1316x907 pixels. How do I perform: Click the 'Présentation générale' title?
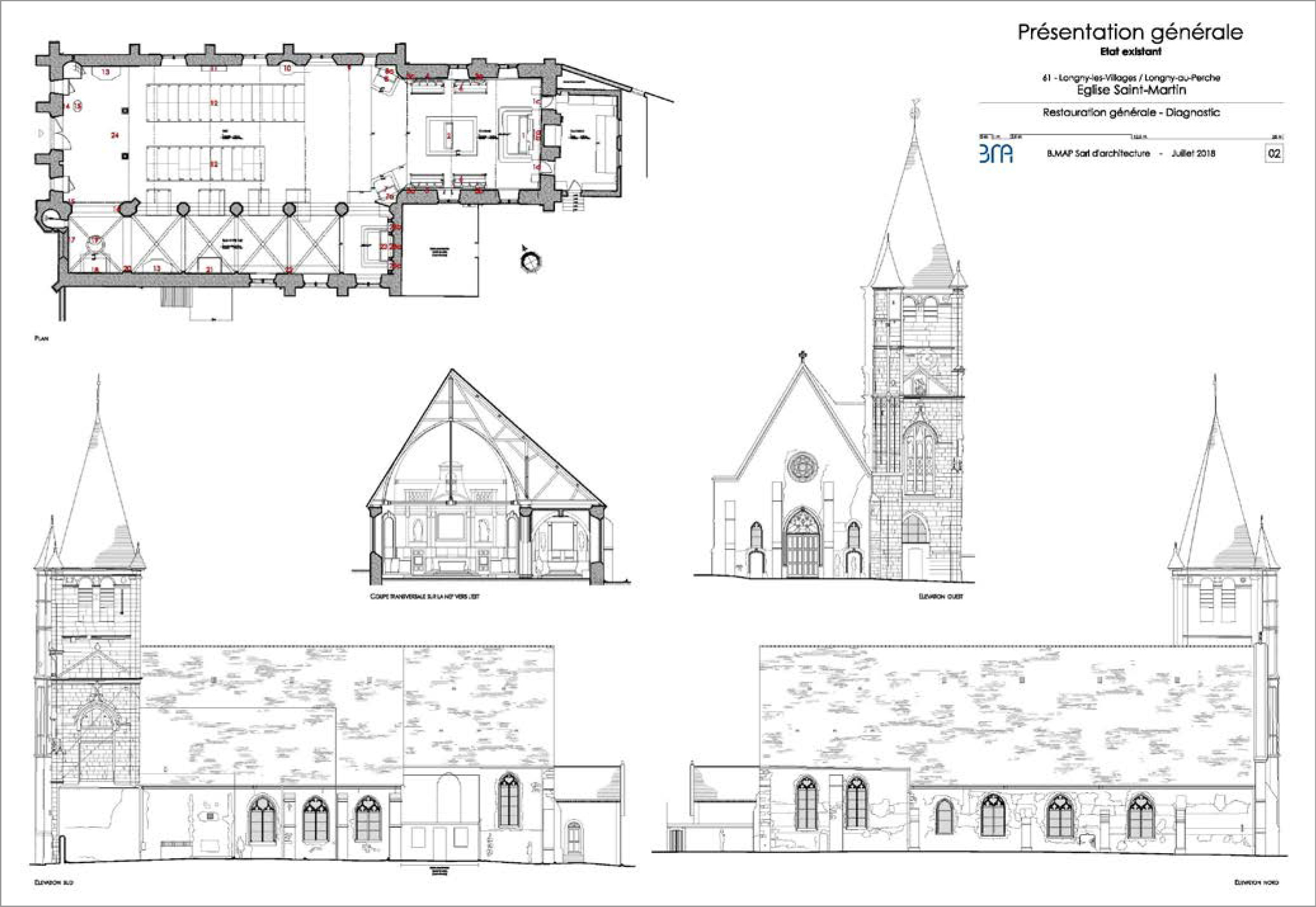coord(1130,32)
